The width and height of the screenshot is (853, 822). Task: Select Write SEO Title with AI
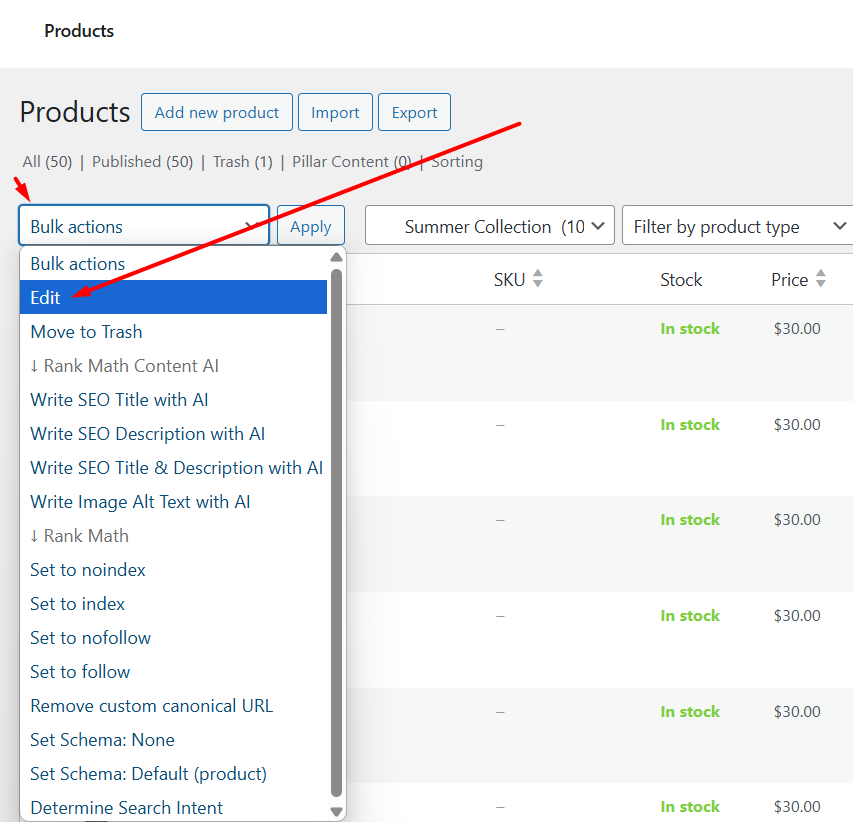click(x=119, y=400)
